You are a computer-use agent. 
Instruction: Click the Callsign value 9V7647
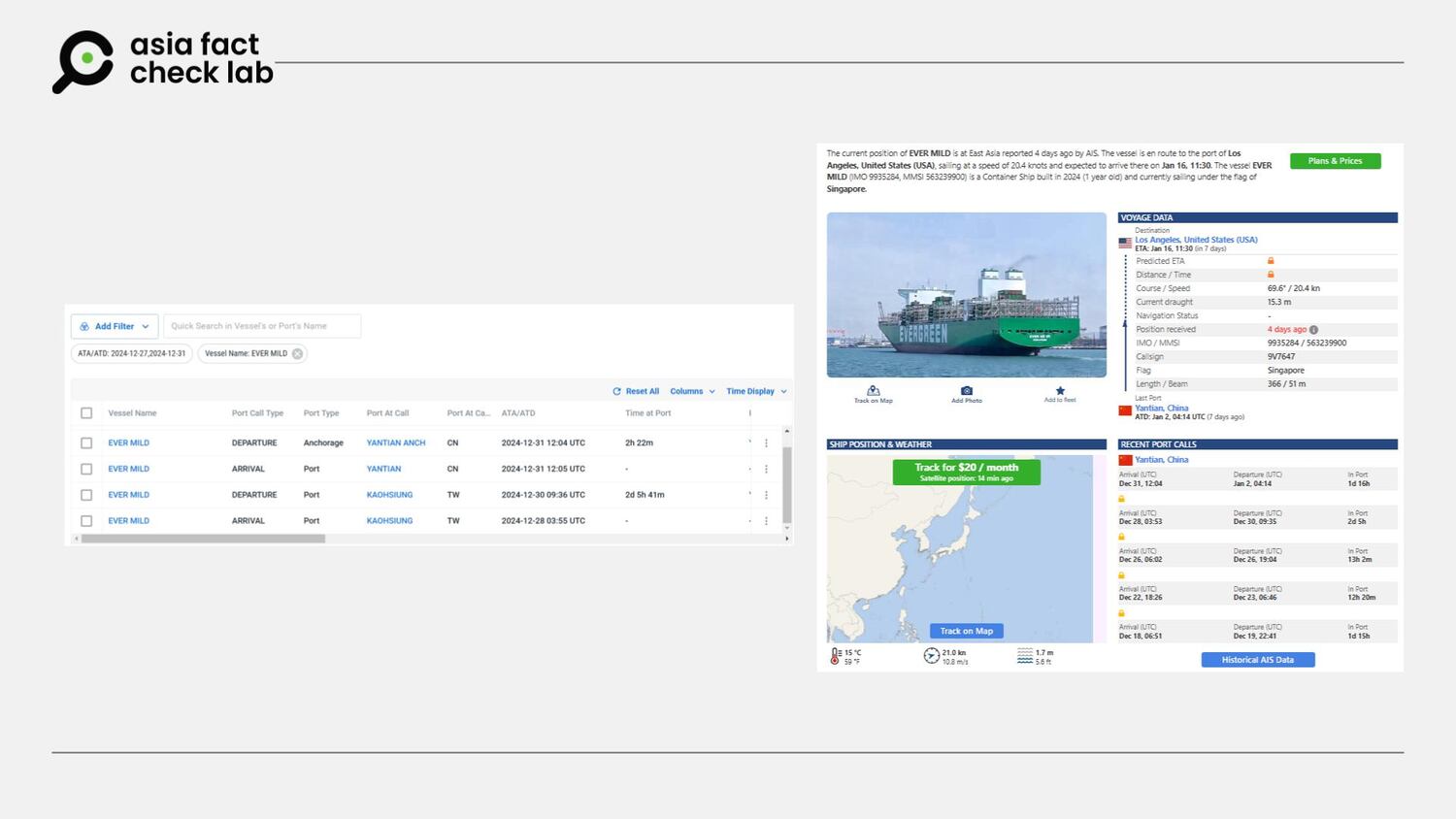click(x=1281, y=356)
